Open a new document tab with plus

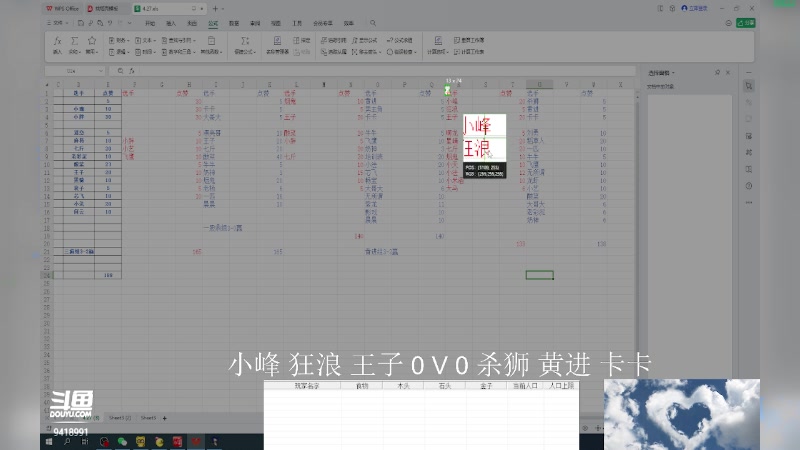click(x=215, y=9)
